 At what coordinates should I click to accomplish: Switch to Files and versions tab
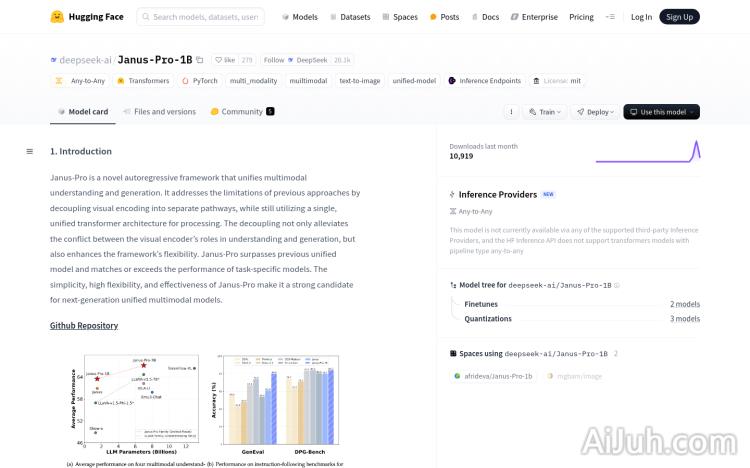click(159, 112)
